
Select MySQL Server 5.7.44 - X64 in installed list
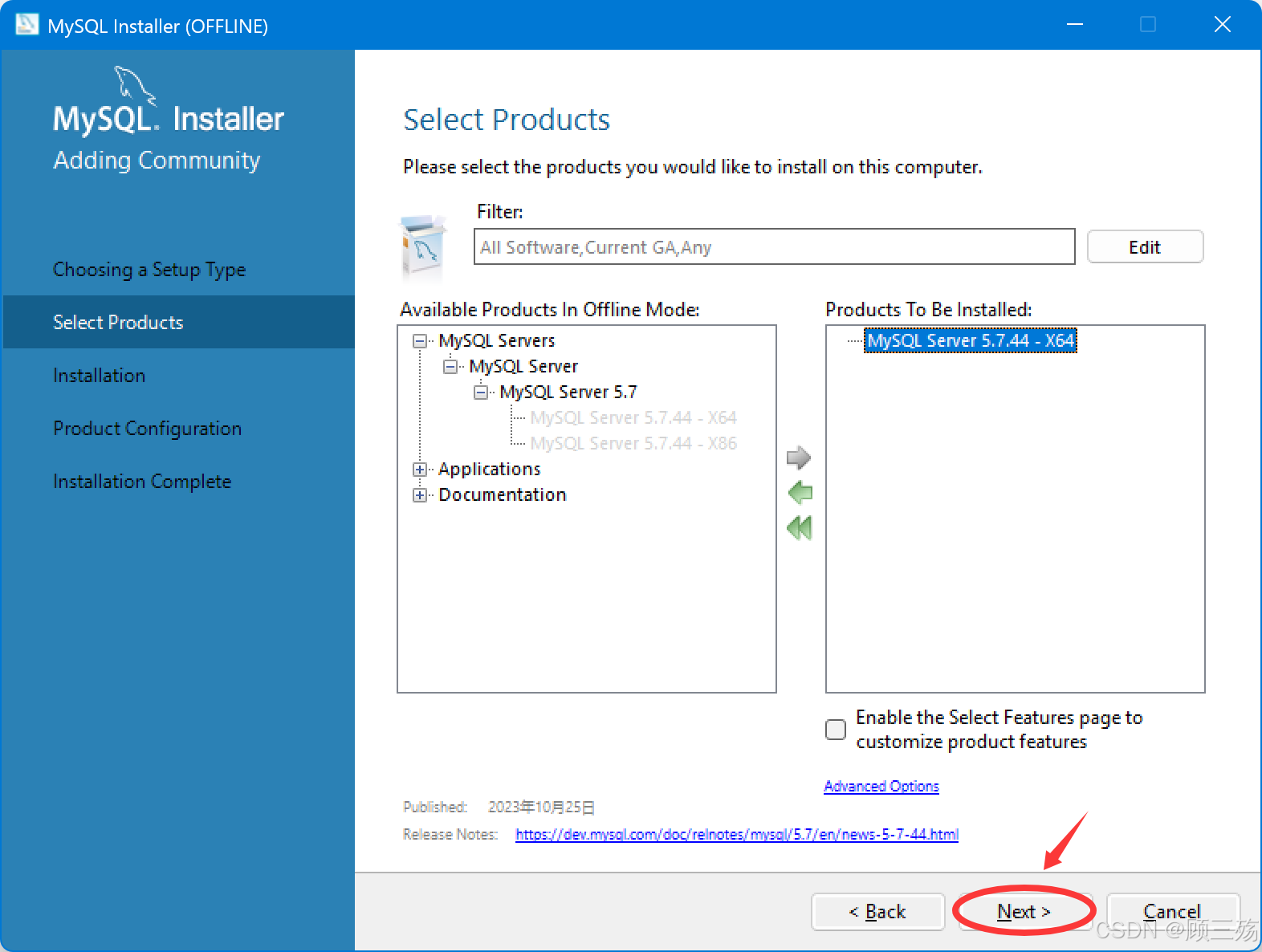971,340
